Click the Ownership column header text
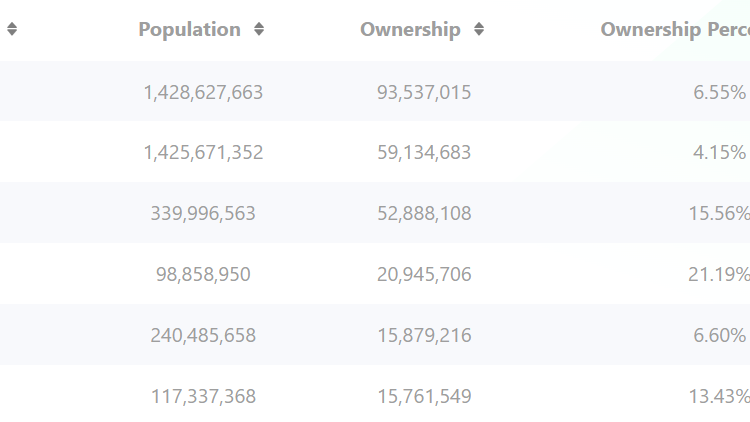The height and width of the screenshot is (422, 750). [x=410, y=30]
